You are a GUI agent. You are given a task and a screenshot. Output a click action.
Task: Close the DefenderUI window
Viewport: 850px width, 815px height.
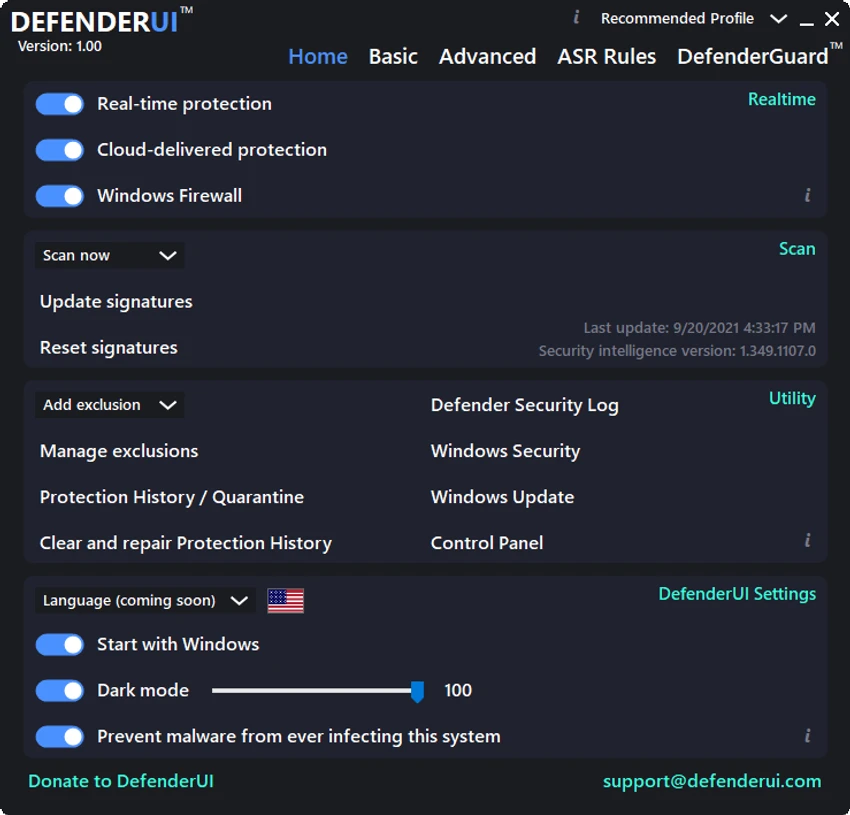click(x=832, y=19)
